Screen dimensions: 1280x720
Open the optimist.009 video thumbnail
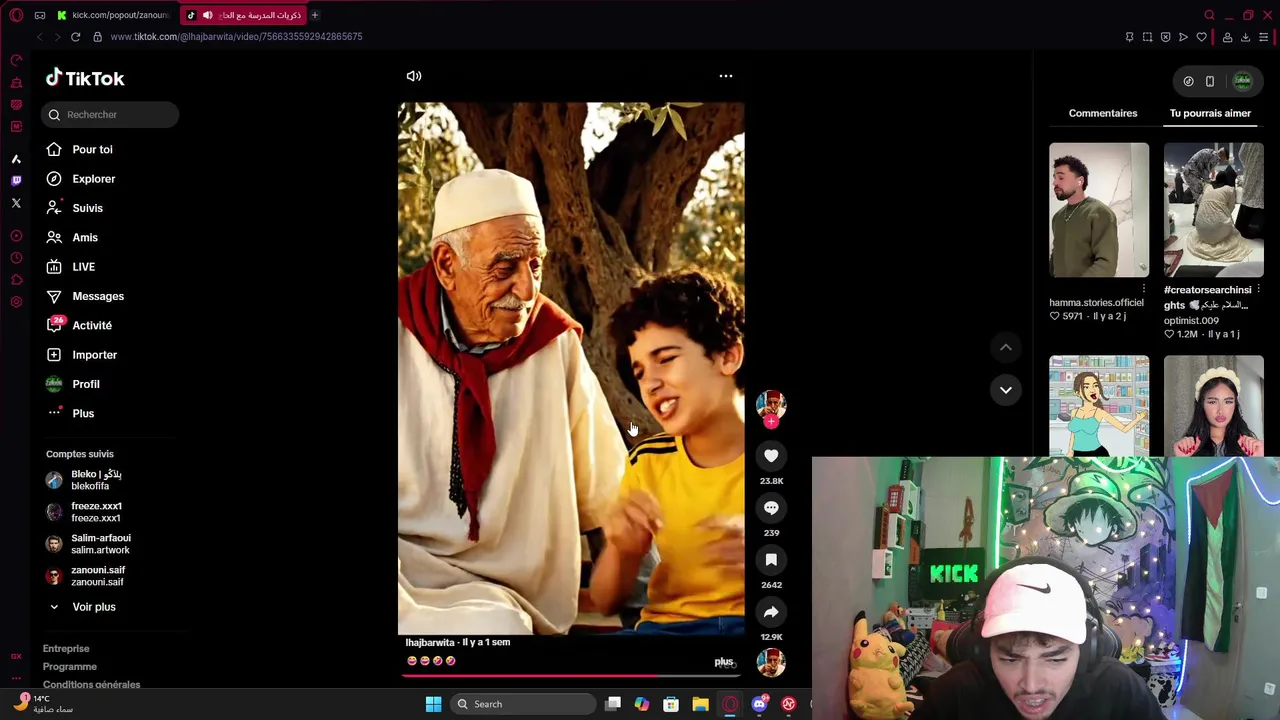[1214, 210]
